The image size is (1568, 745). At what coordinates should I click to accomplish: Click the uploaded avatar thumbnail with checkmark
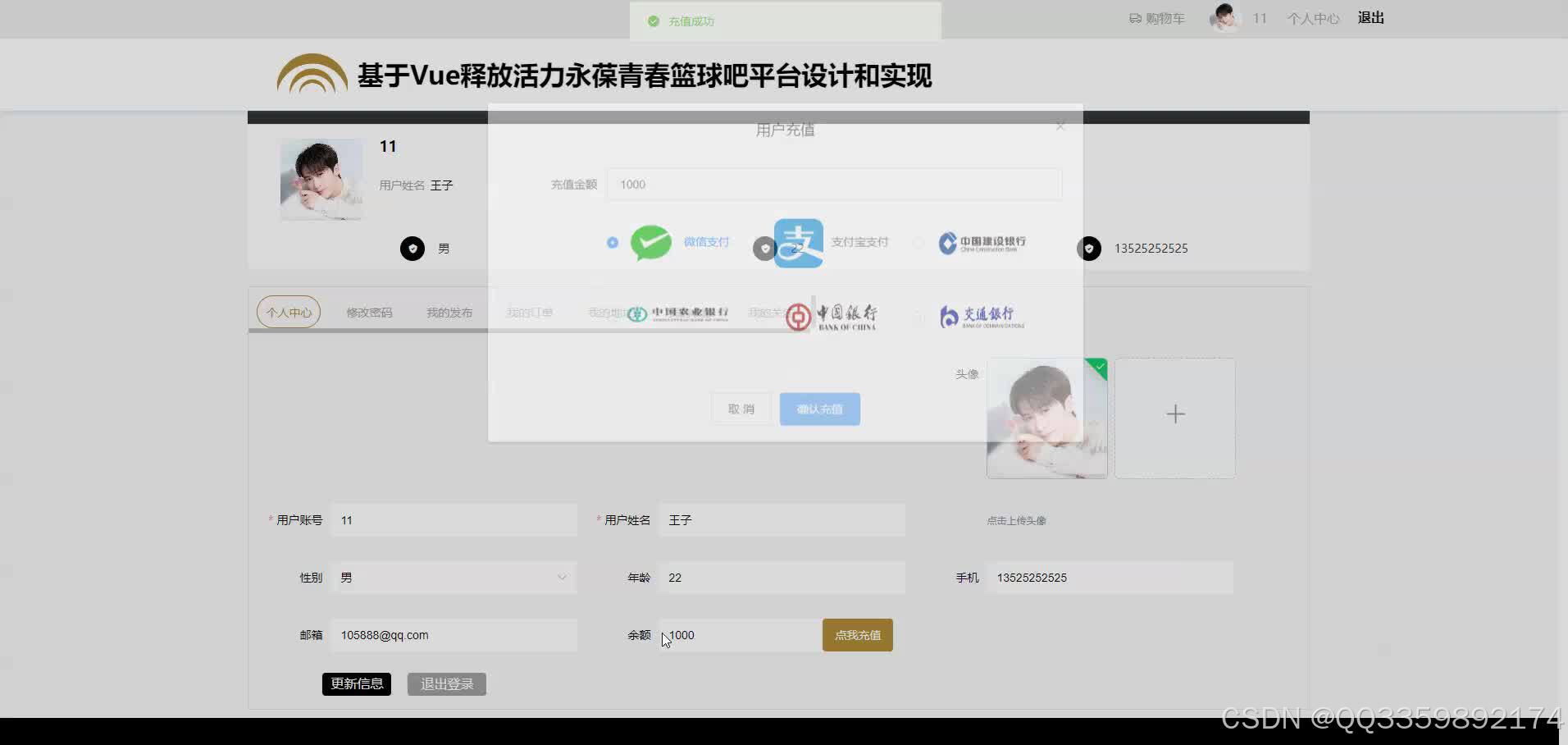coord(1047,418)
